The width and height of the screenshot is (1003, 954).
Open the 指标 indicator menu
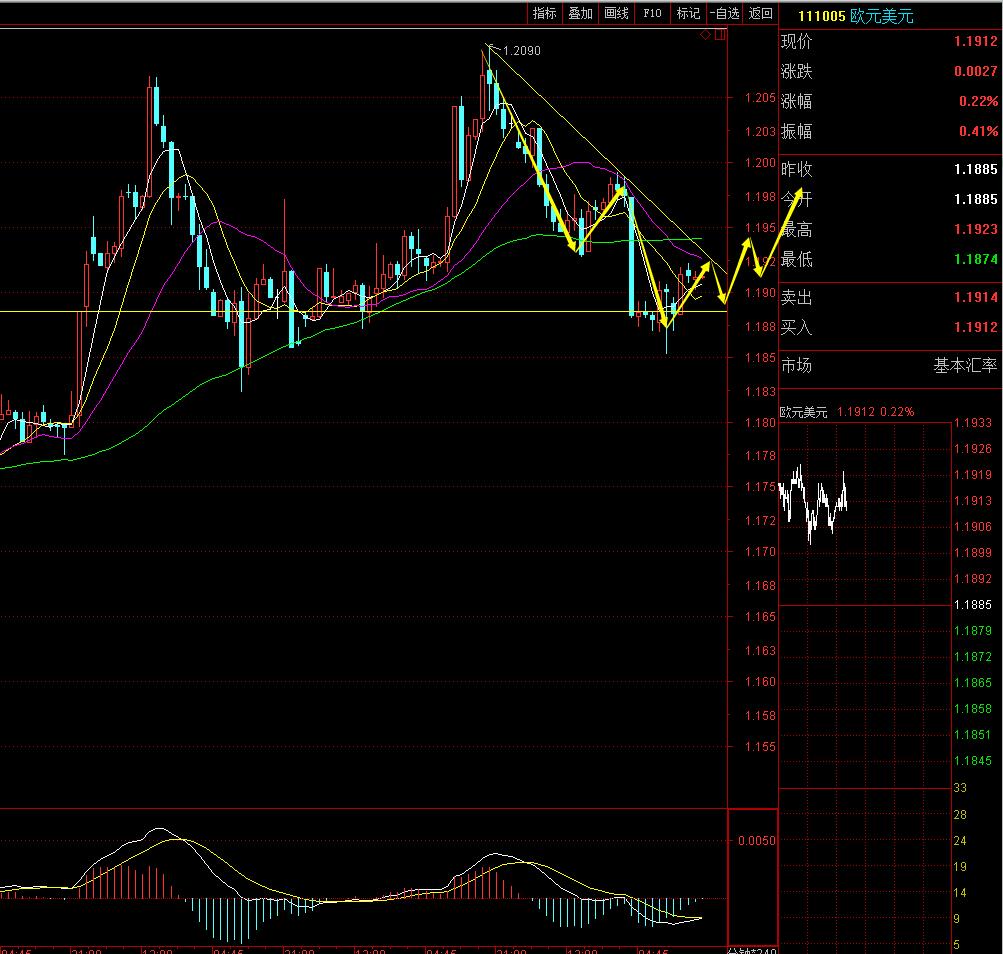point(544,13)
